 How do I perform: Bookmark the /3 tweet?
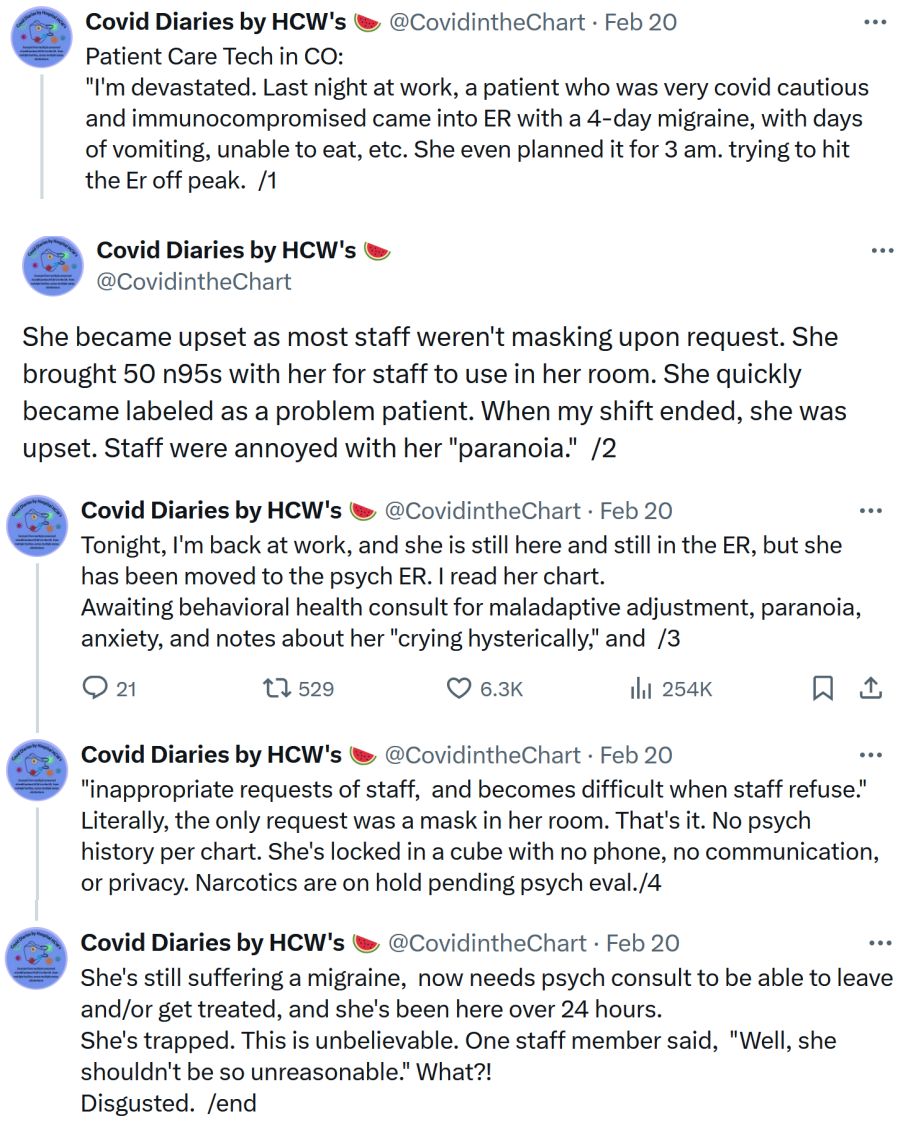[x=823, y=688]
